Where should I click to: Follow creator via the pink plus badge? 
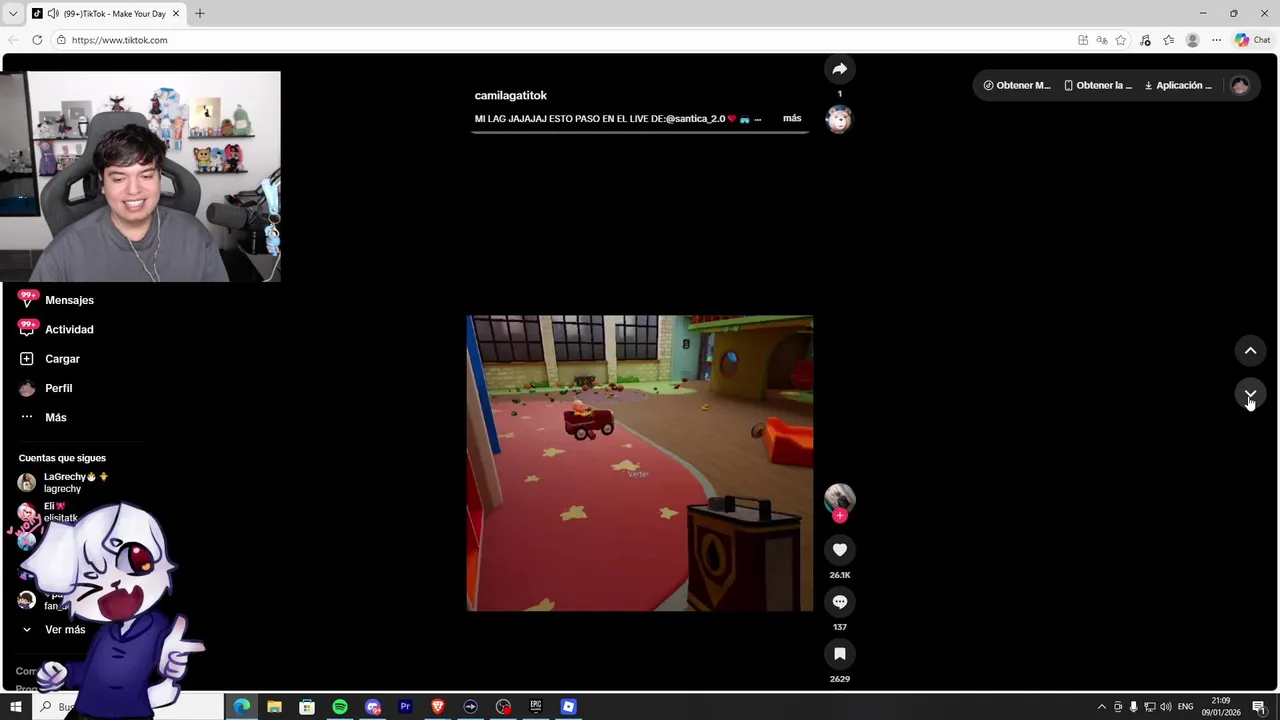point(840,516)
